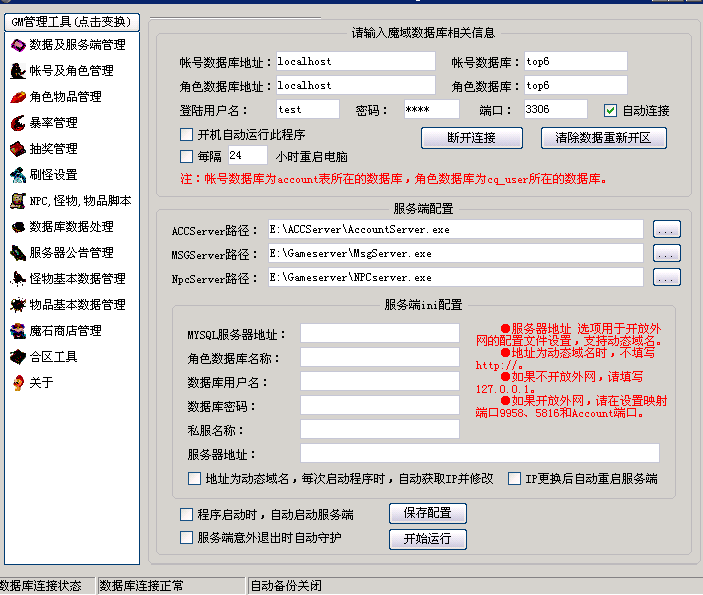Click the 怪物基本数据管理 icon
The width and height of the screenshot is (703, 595).
18,279
